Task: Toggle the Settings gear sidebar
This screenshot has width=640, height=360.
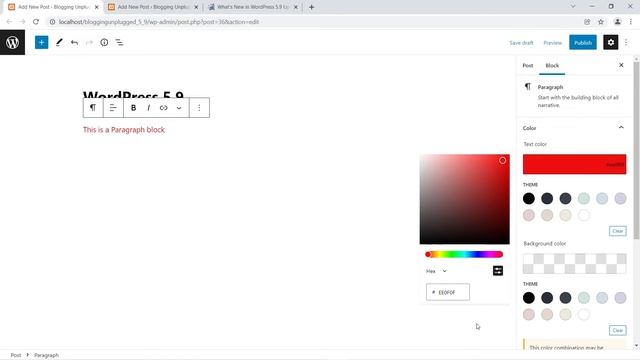Action: [611, 42]
